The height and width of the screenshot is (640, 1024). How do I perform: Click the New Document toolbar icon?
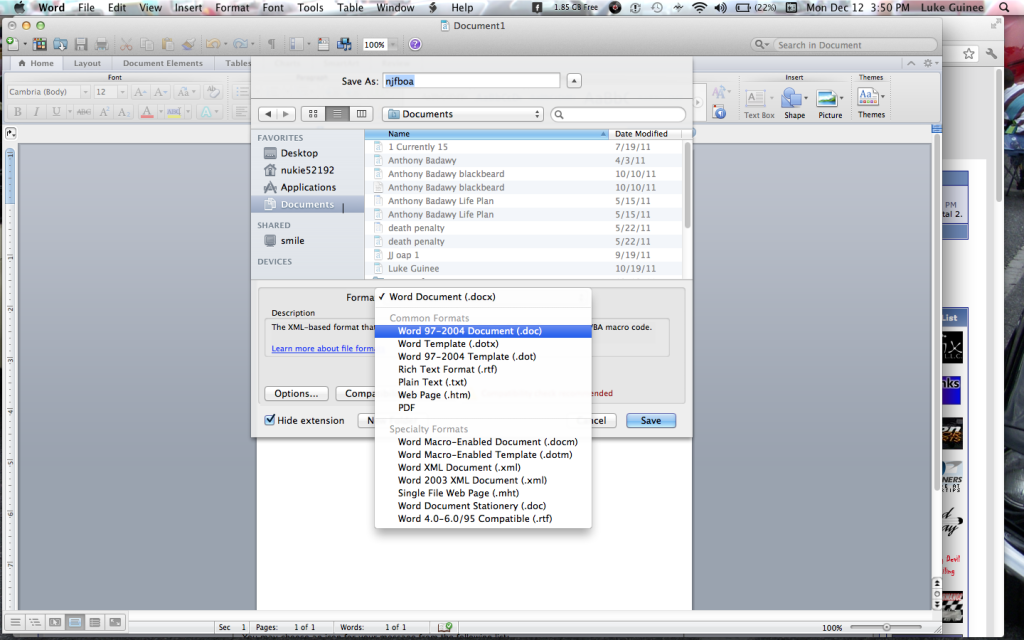[12, 44]
